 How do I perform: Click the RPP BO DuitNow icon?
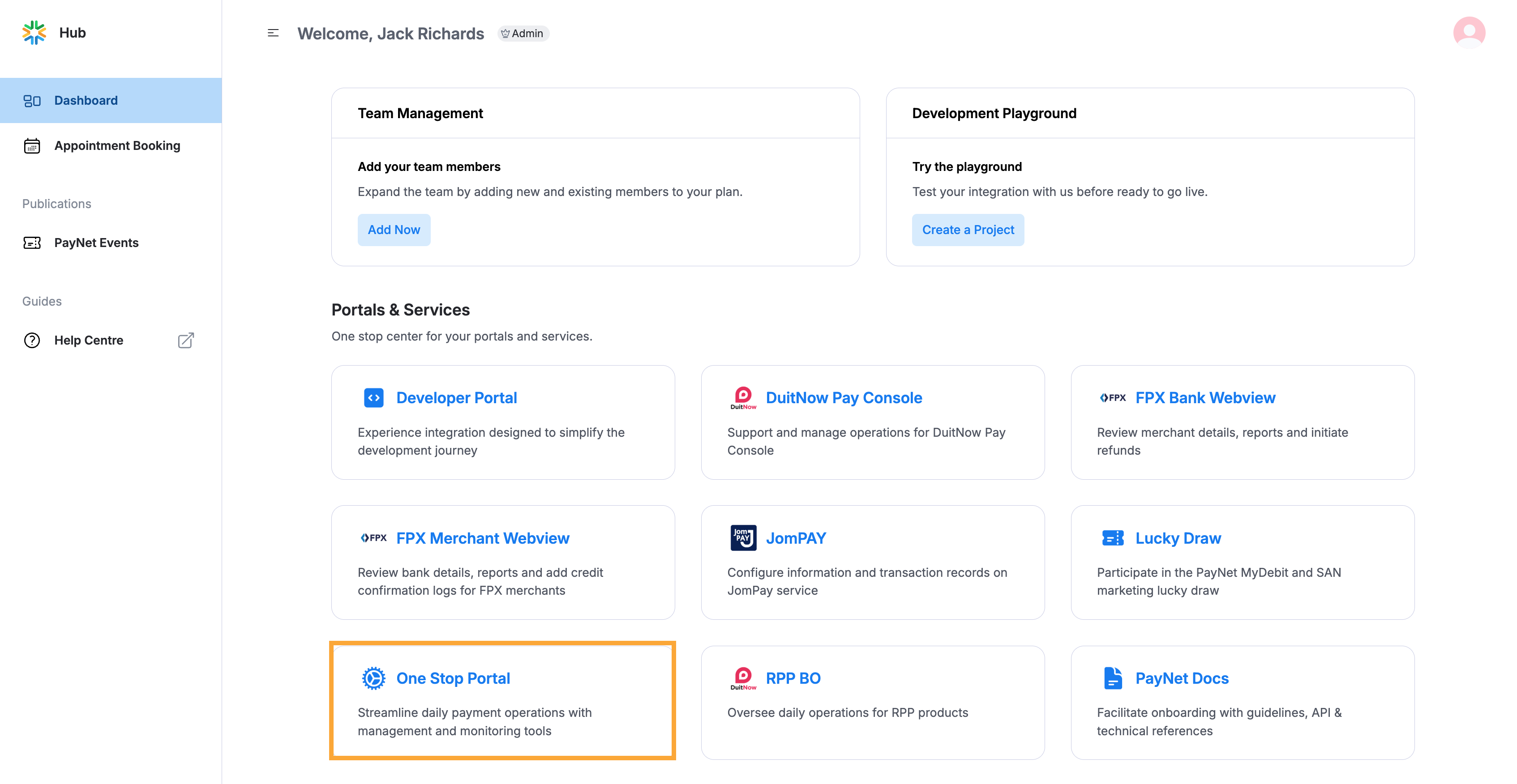pos(743,678)
